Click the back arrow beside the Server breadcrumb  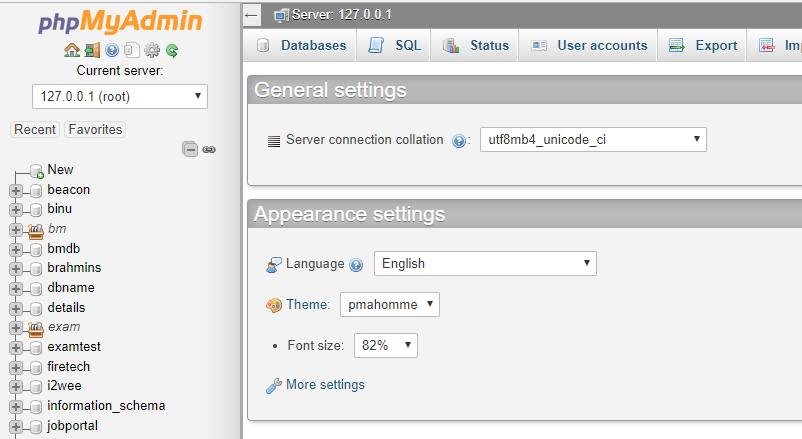tap(252, 15)
